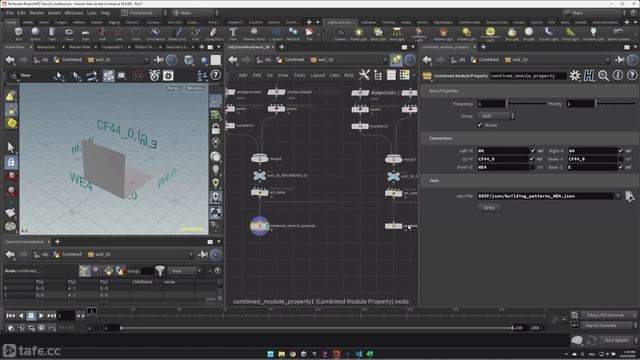
Task: Go back in viewport pane navigation
Action: coord(10,60)
